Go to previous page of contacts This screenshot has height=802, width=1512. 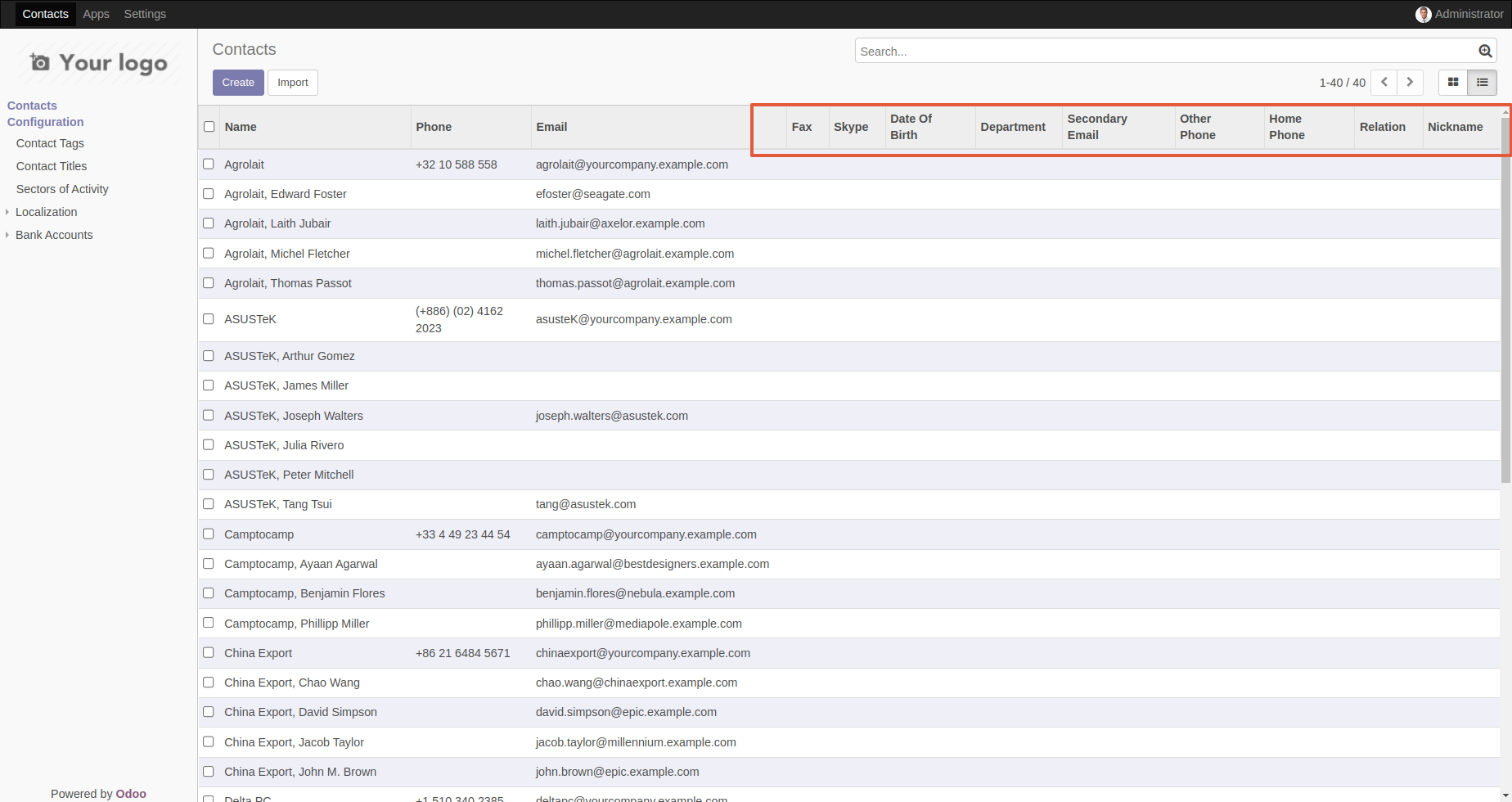1384,83
